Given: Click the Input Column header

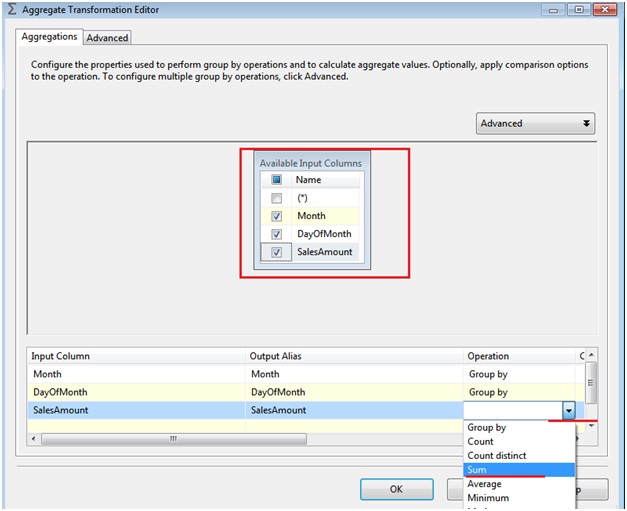Looking at the screenshot, I should (x=136, y=356).
